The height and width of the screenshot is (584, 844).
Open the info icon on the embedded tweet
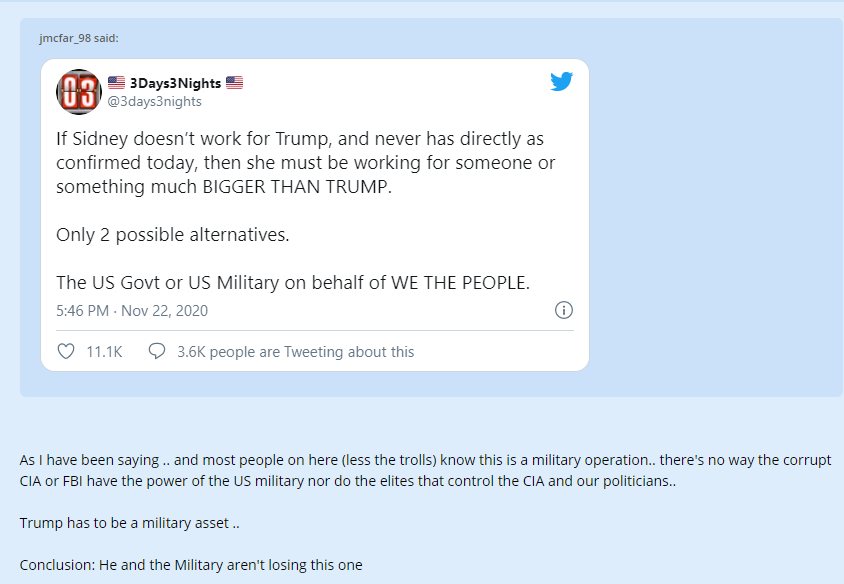click(x=563, y=310)
